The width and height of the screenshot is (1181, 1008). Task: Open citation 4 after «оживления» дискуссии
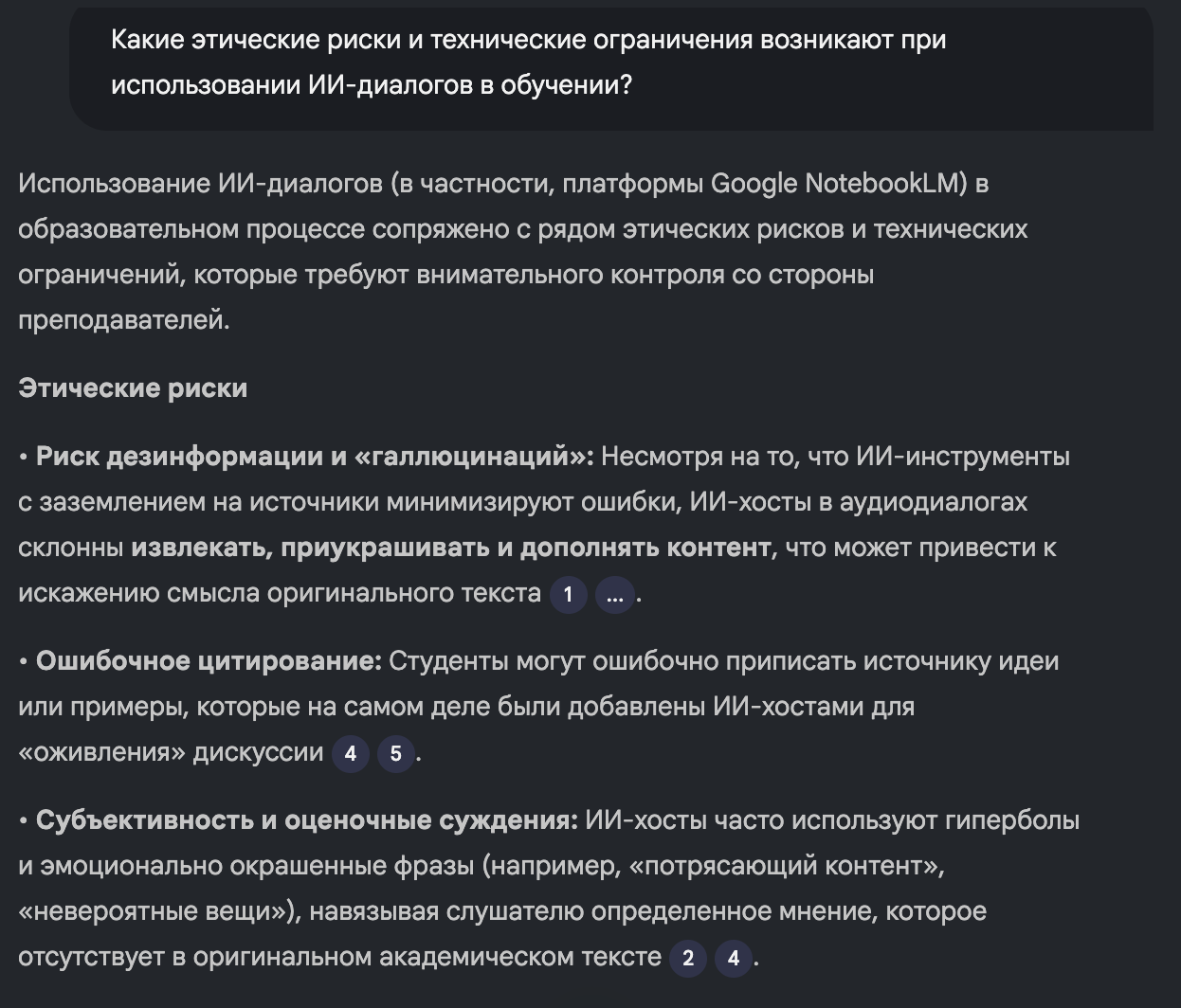point(350,755)
